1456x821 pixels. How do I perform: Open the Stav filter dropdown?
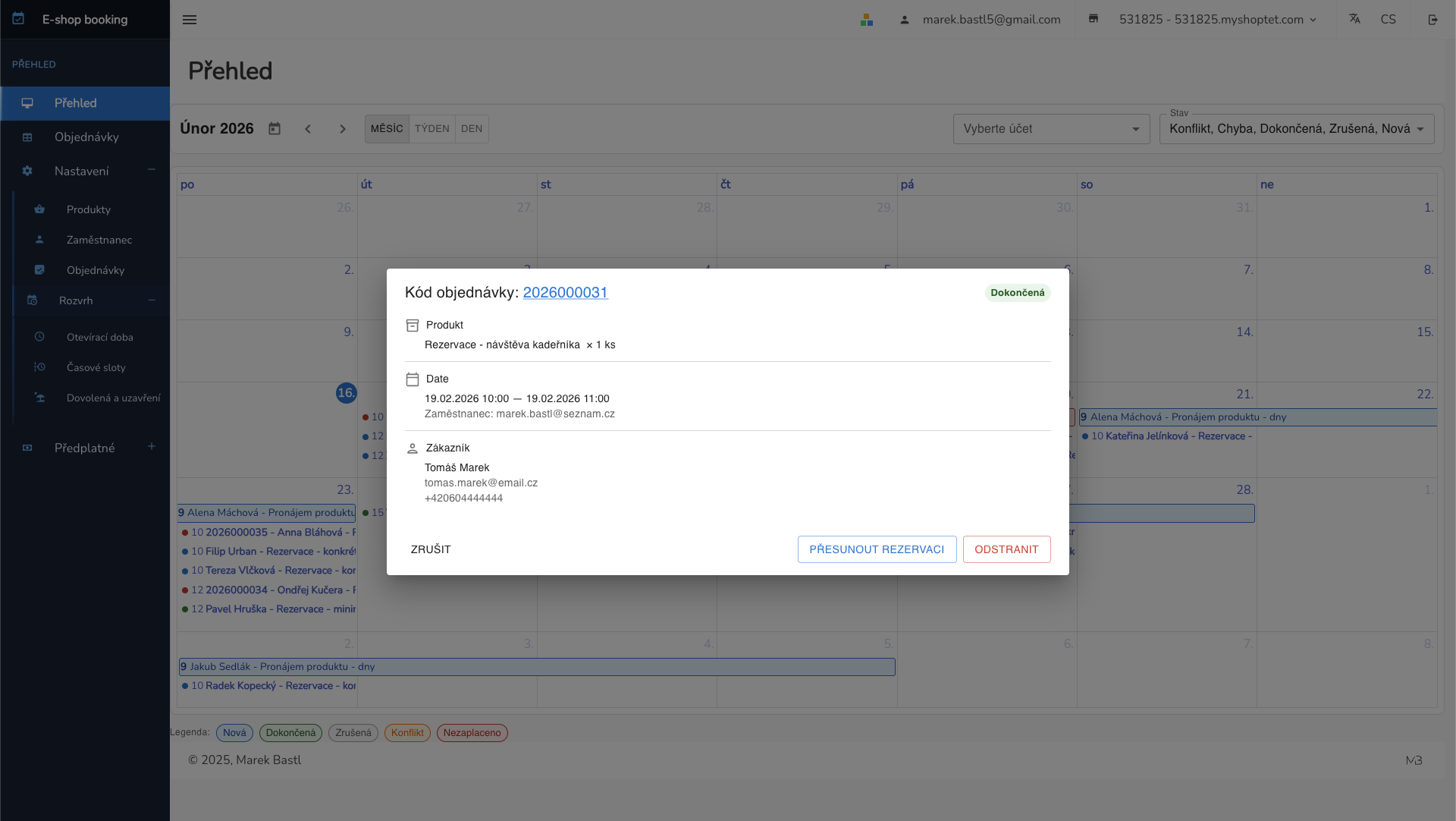1297,129
